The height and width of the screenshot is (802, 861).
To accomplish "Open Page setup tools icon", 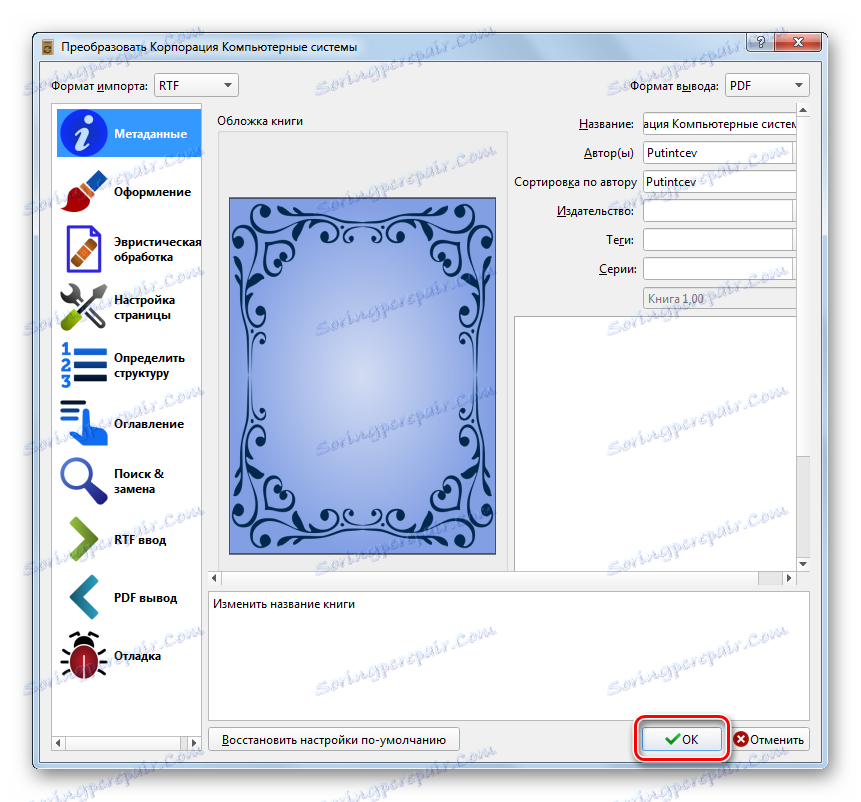I will [83, 307].
